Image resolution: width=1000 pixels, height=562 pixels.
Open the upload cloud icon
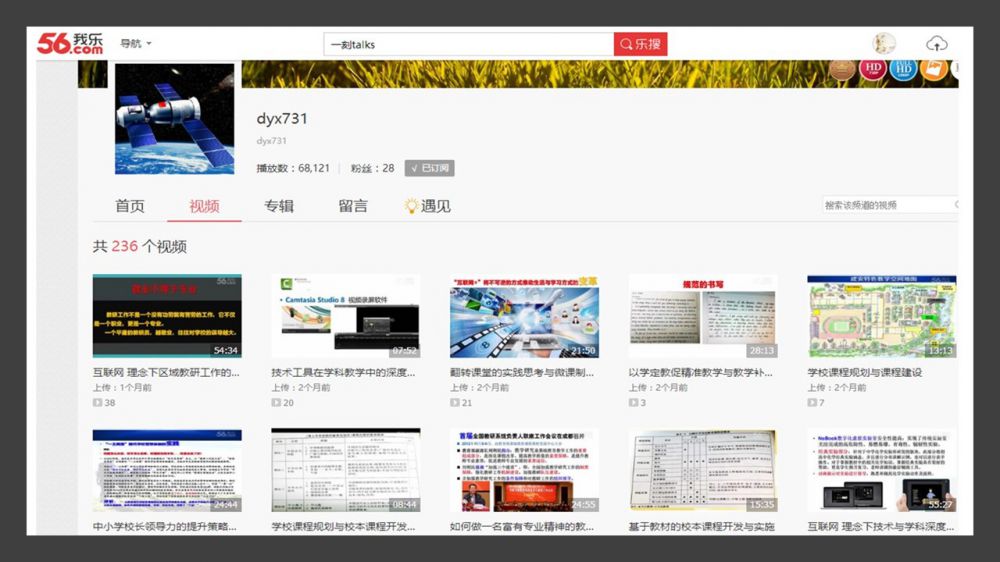click(x=936, y=44)
